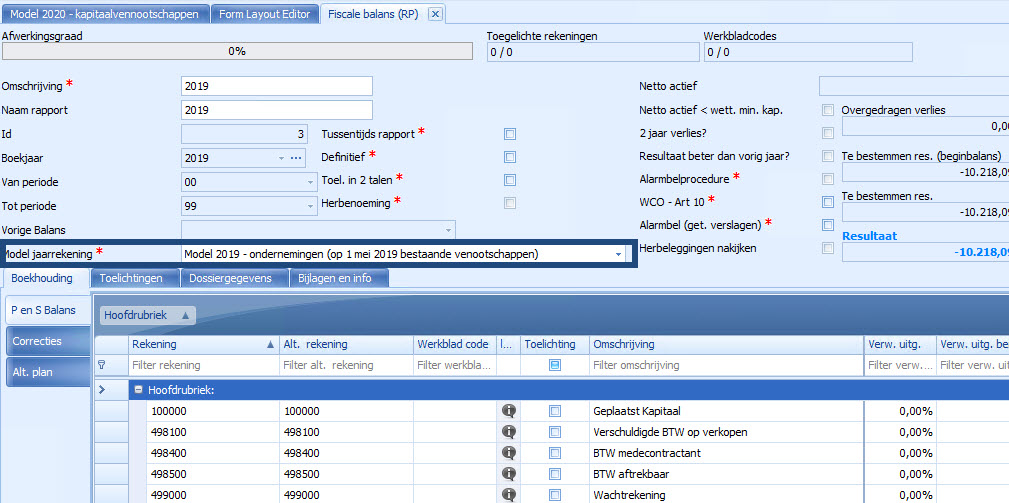Close the Fiscale balans (RP) tab
Screen dimensions: 1009x503
point(434,14)
